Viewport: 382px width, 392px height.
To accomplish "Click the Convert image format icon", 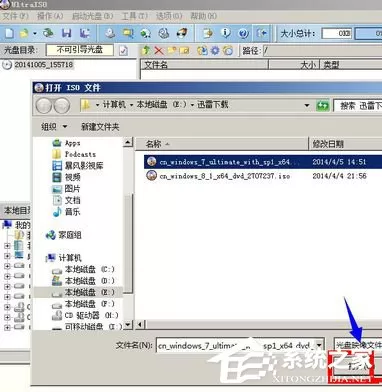I will pos(146,33).
